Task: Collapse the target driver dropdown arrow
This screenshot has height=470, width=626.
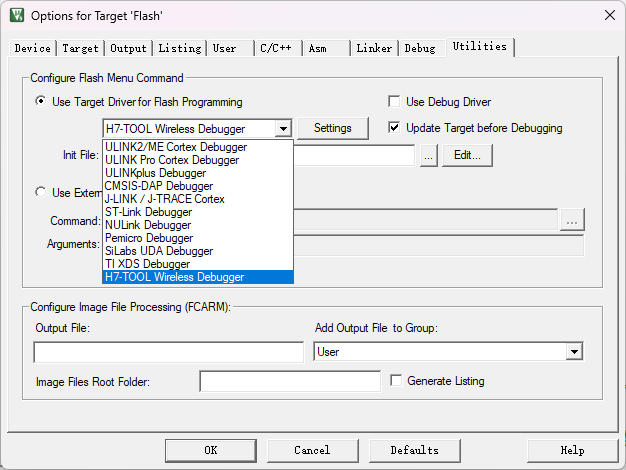Action: click(x=283, y=129)
